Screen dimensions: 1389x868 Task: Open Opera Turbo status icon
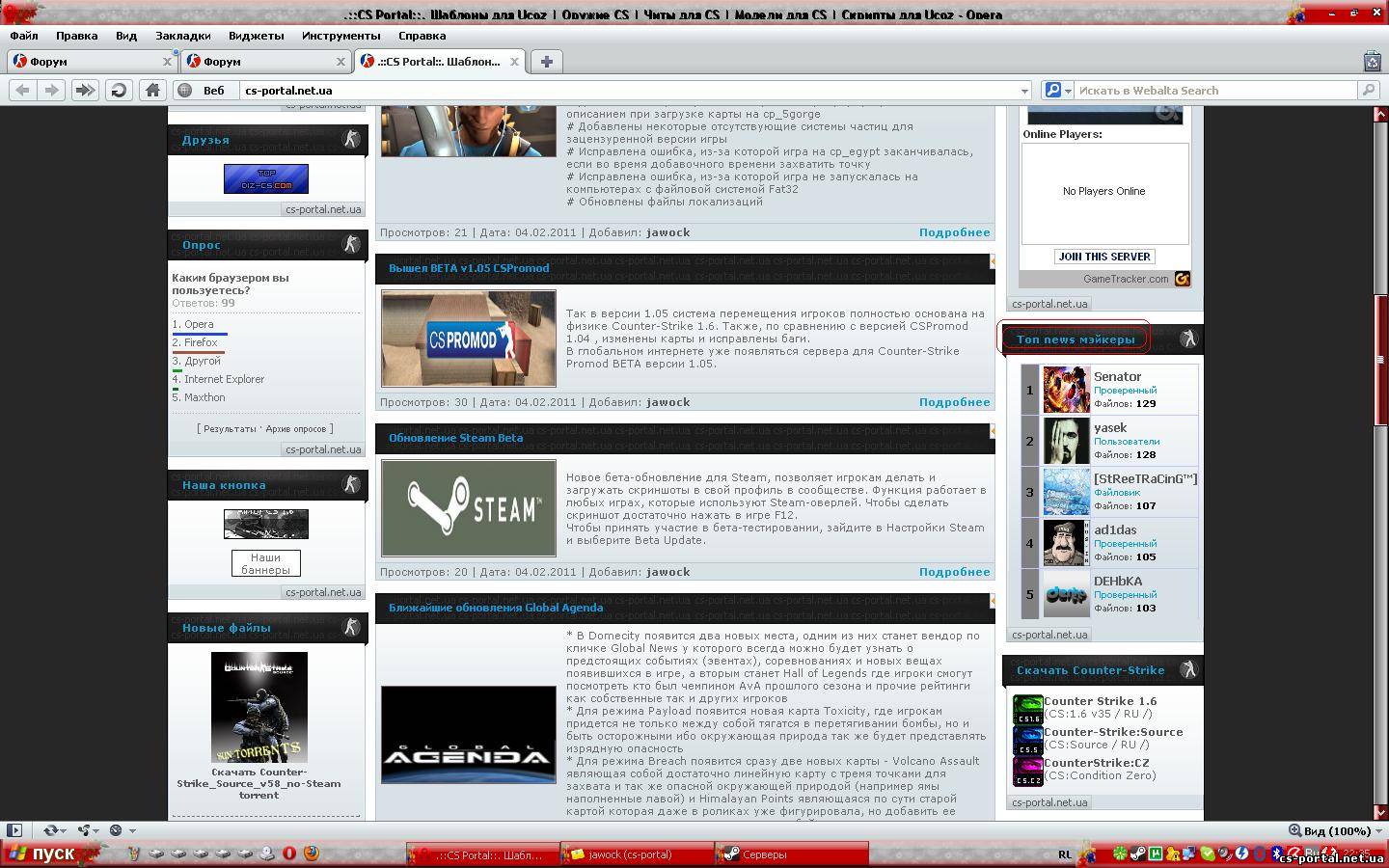116,829
